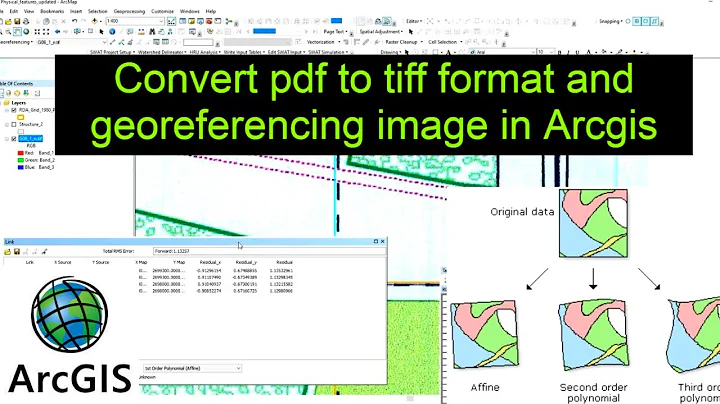The height and width of the screenshot is (404, 720).
Task: Open the Snapping dropdown menu
Action: pyautogui.click(x=611, y=21)
